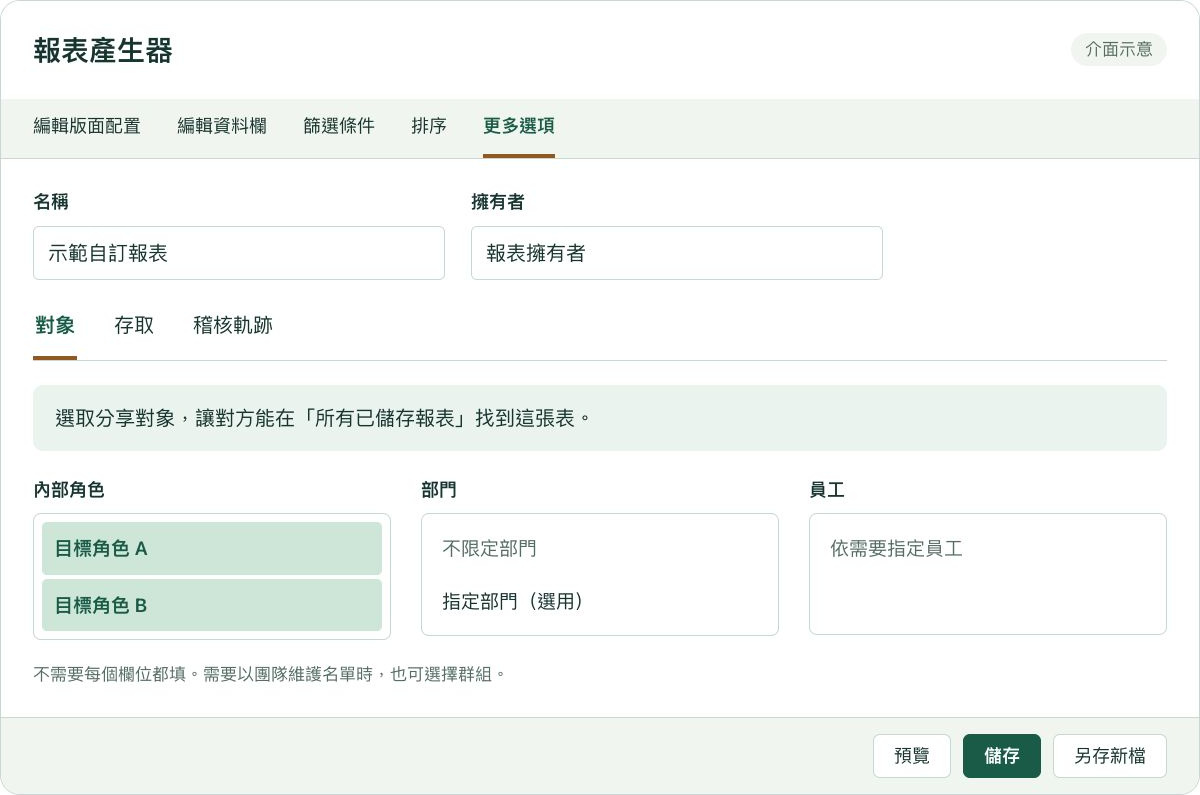Click the 員工 field placeholder 依需要指定員工
Screen dimensions: 1200x795
(x=897, y=549)
